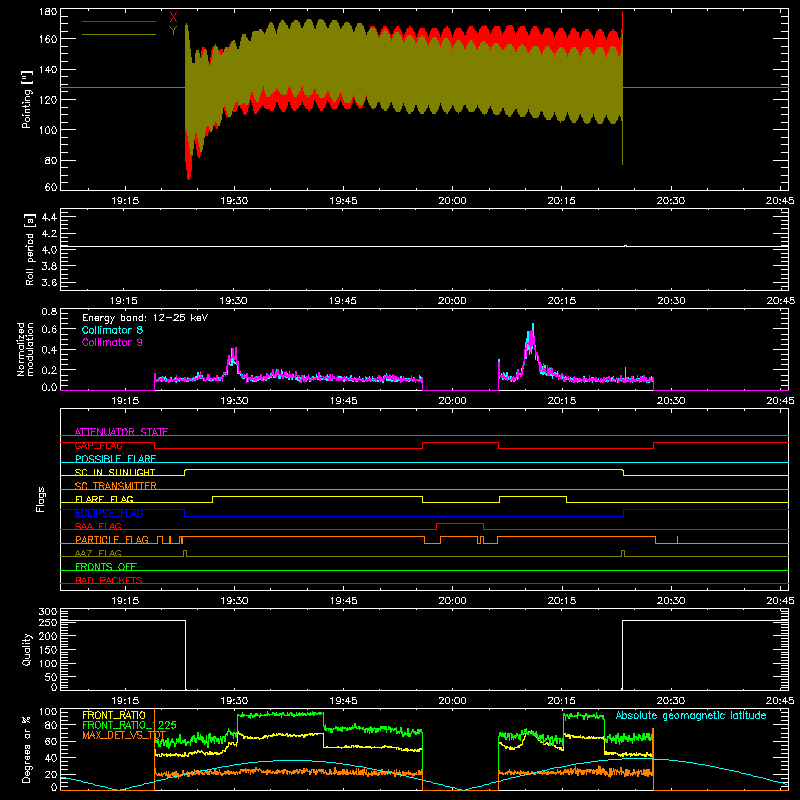800x800 pixels.
Task: Click the BAD_PACKETS label
Action: coord(109,580)
